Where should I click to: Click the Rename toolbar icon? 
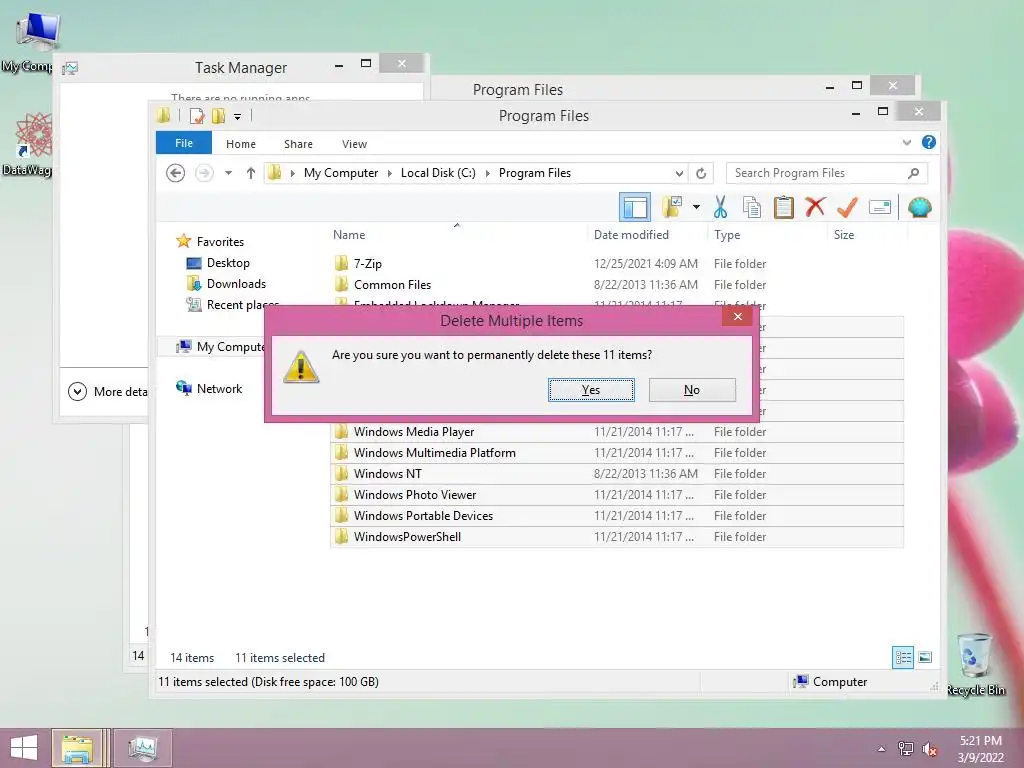[x=880, y=208]
